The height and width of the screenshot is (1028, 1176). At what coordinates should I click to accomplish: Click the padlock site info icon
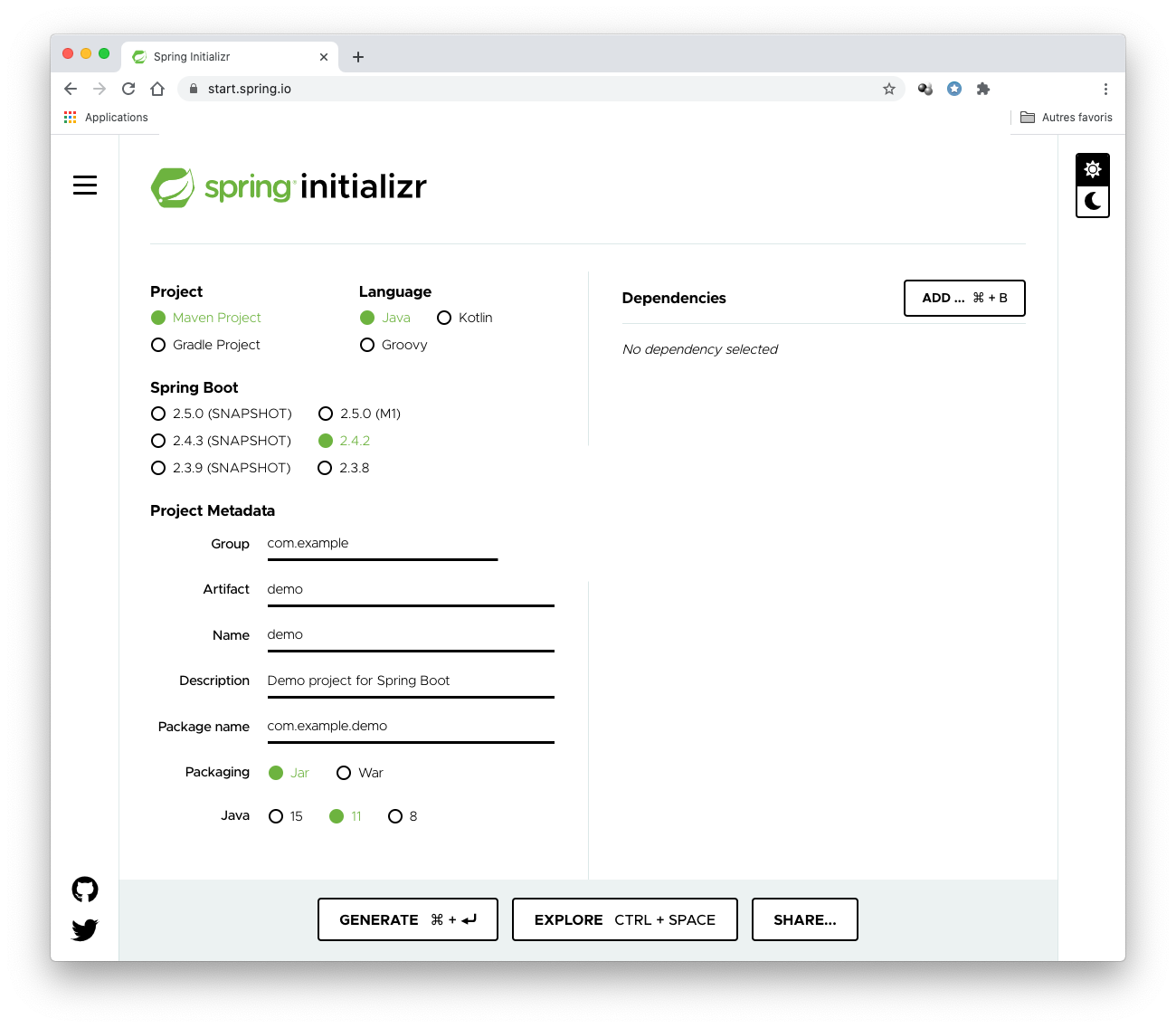(193, 89)
